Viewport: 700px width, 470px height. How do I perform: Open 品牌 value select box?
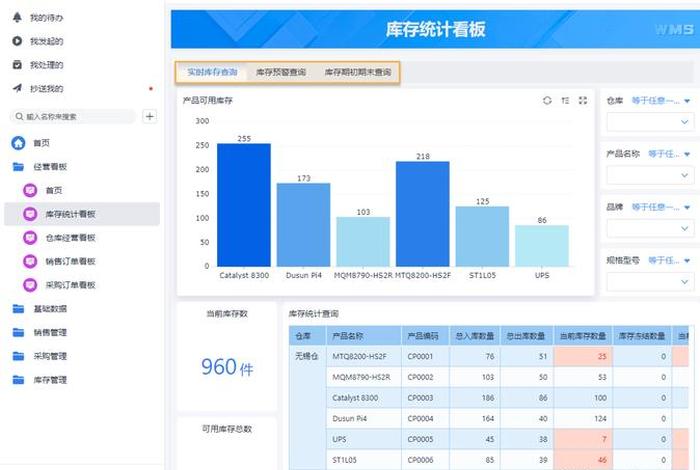pyautogui.click(x=650, y=229)
